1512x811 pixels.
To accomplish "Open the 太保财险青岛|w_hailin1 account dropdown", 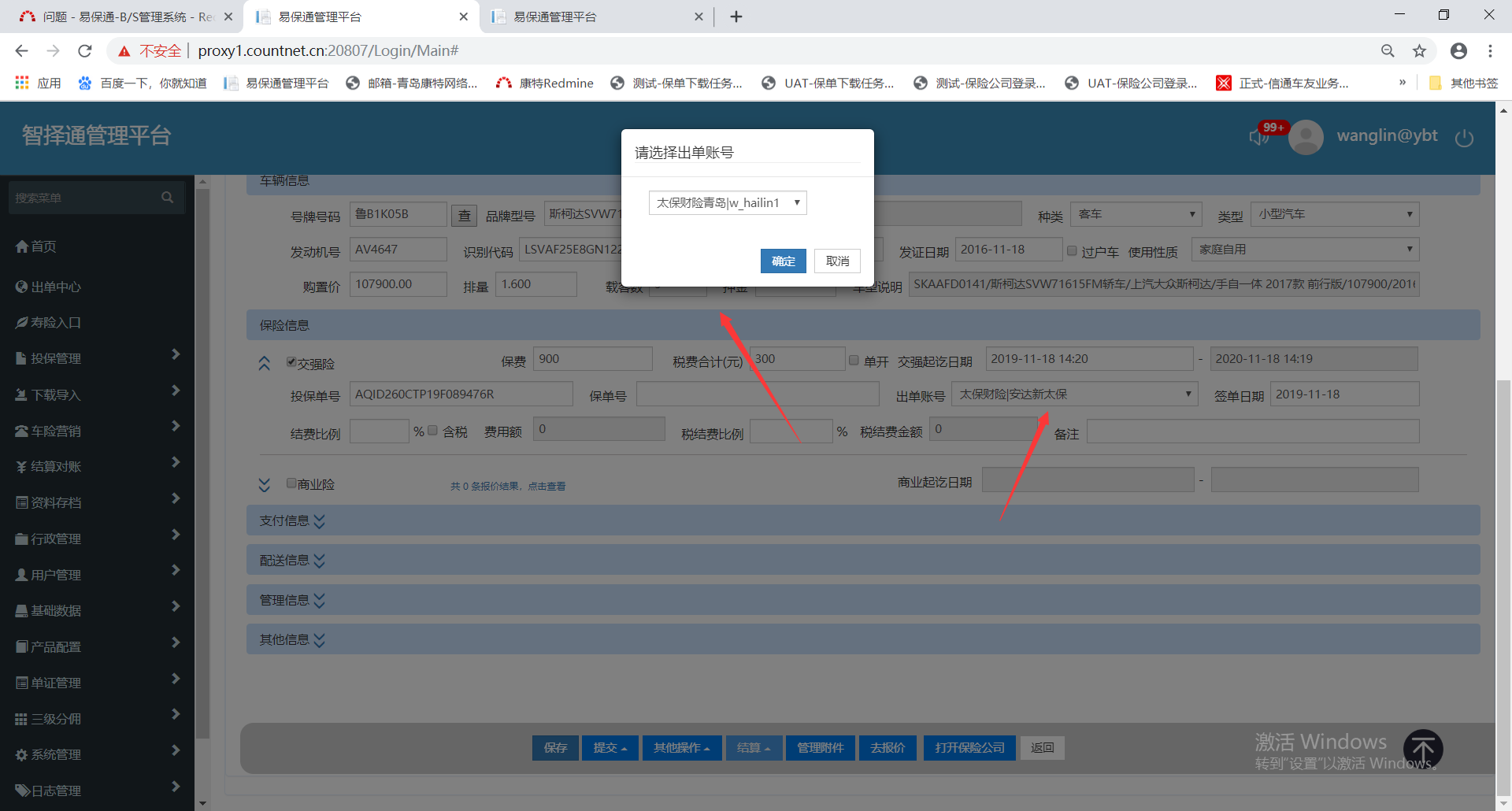I will coord(728,203).
